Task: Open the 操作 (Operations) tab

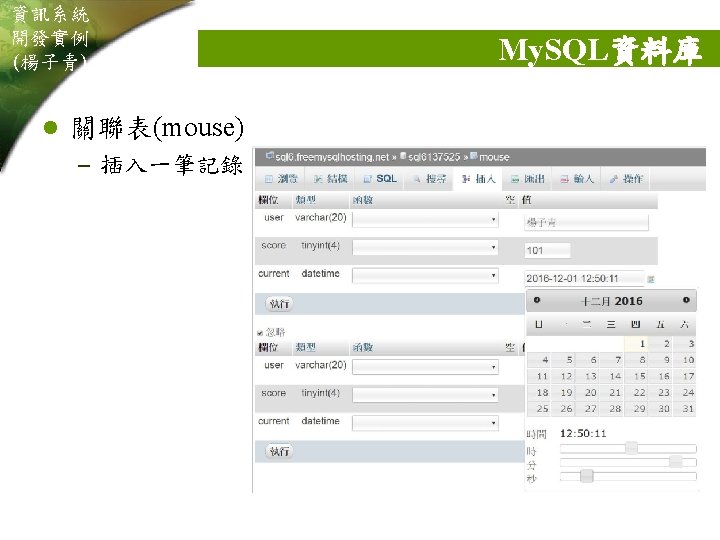Action: click(626, 179)
